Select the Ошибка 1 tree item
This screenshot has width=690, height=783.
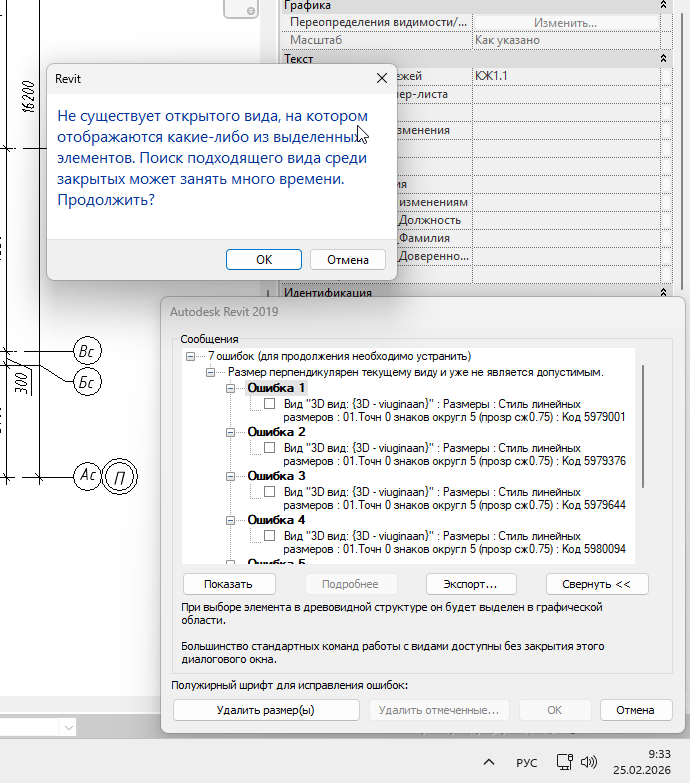coord(276,388)
